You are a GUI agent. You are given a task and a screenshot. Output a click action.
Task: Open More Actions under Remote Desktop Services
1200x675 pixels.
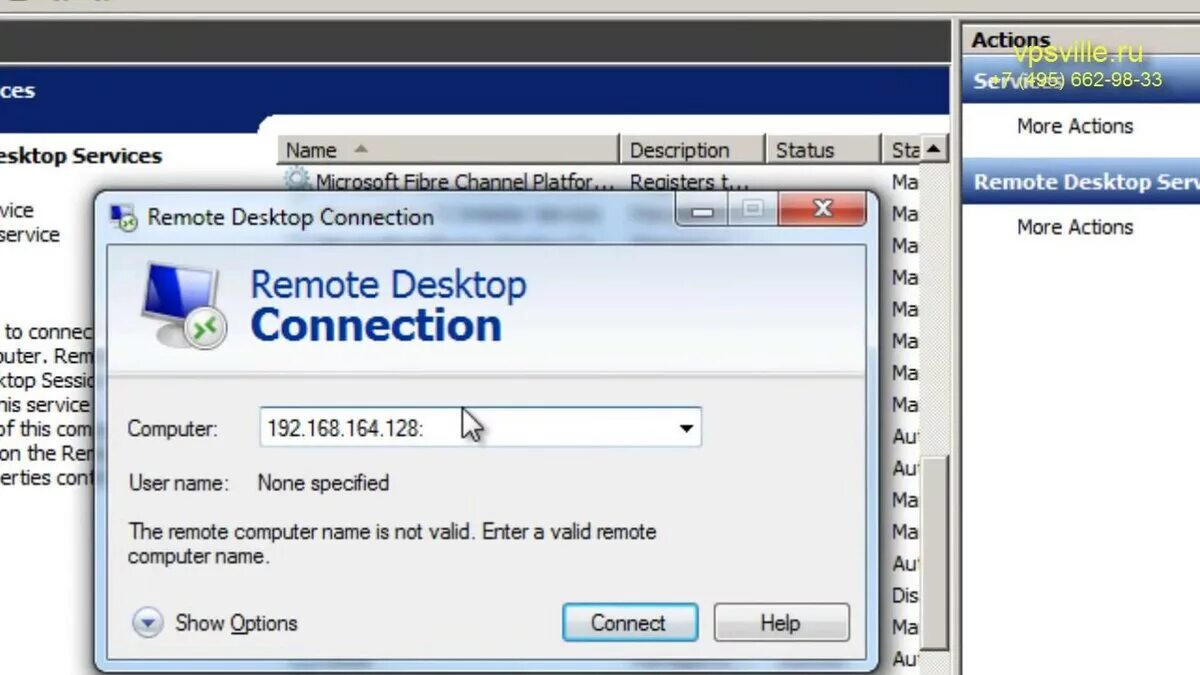click(x=1074, y=226)
